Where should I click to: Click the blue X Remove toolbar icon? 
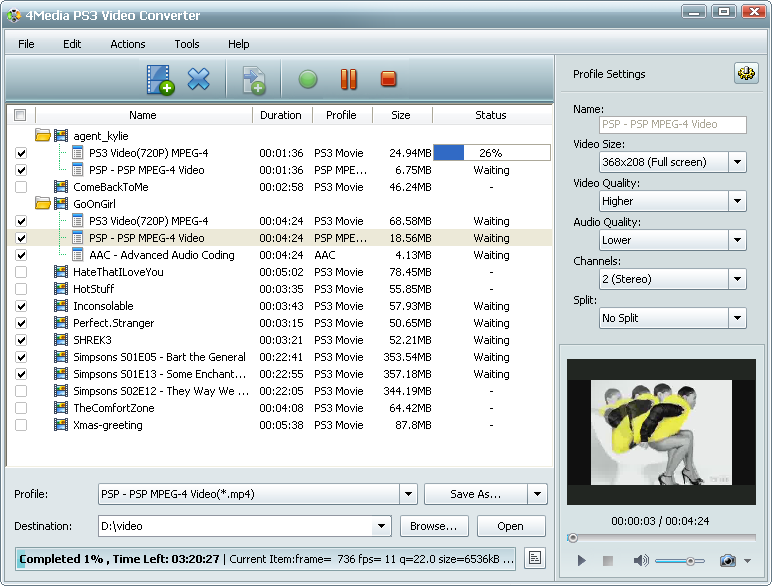(198, 79)
